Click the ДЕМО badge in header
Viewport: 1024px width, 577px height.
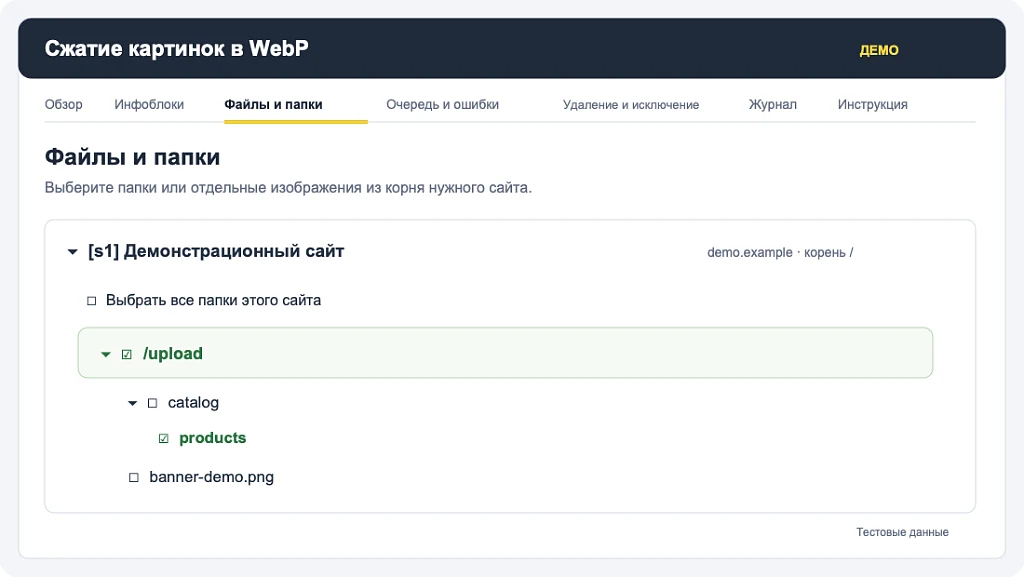(x=879, y=50)
